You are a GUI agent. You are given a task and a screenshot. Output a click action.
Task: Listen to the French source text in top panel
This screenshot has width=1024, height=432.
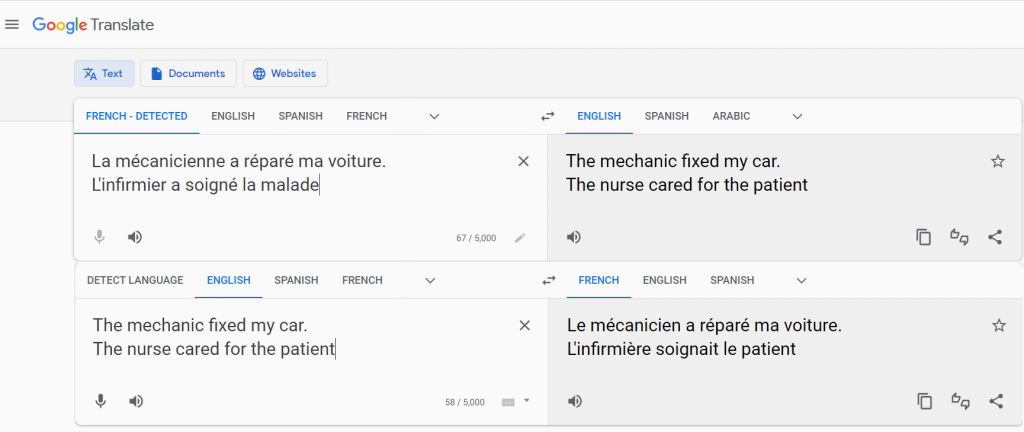pos(135,237)
